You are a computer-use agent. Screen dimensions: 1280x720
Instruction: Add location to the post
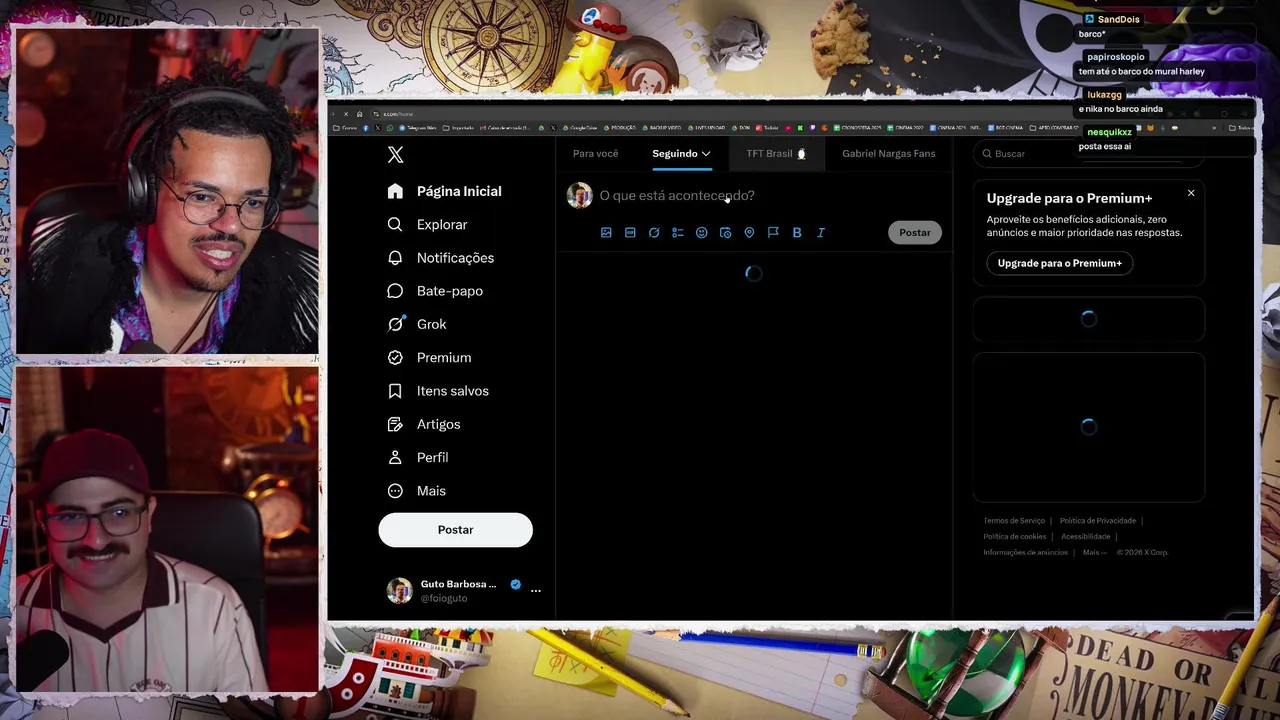749,232
